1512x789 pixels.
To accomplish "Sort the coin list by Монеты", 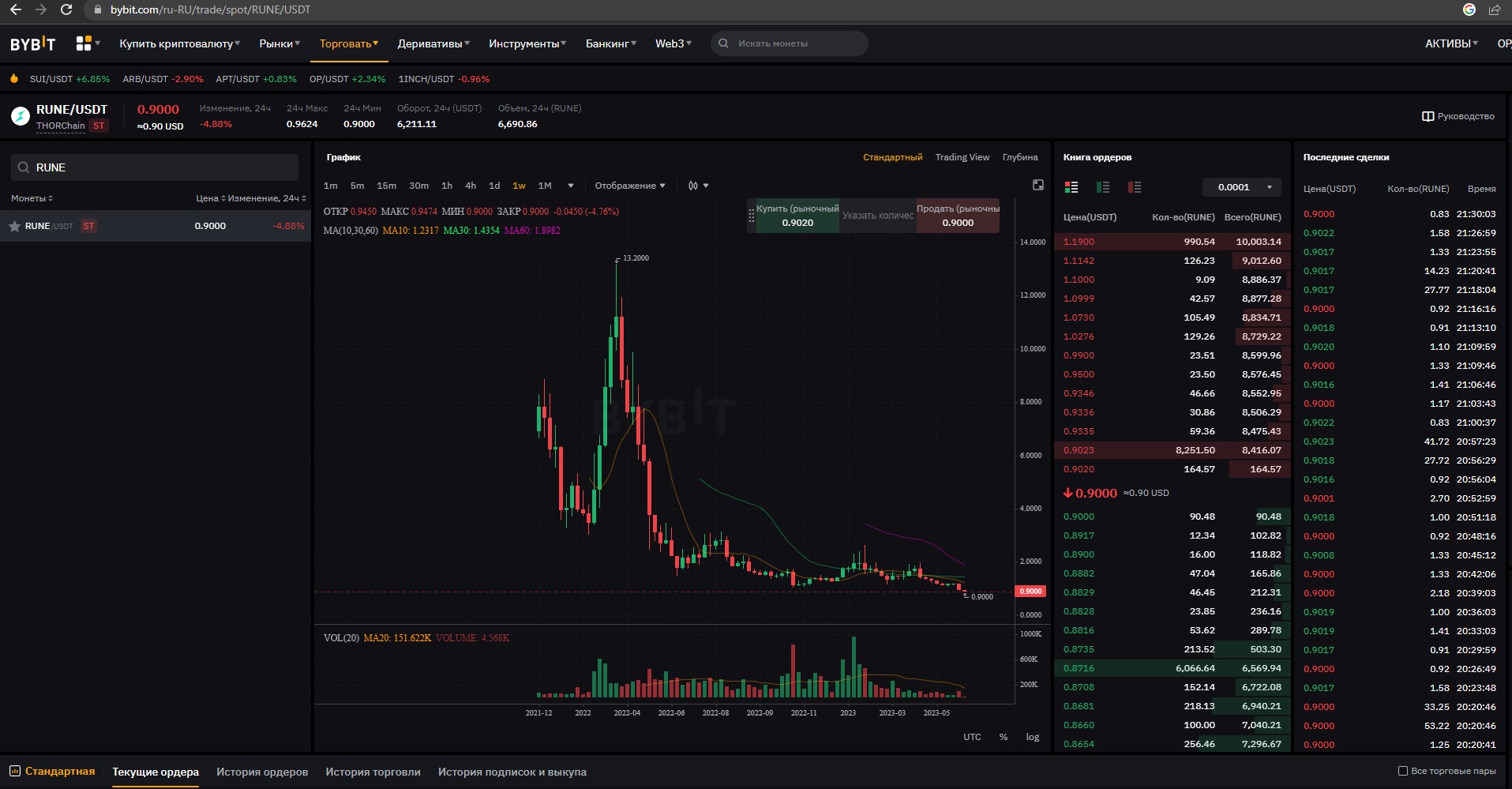I will [32, 198].
